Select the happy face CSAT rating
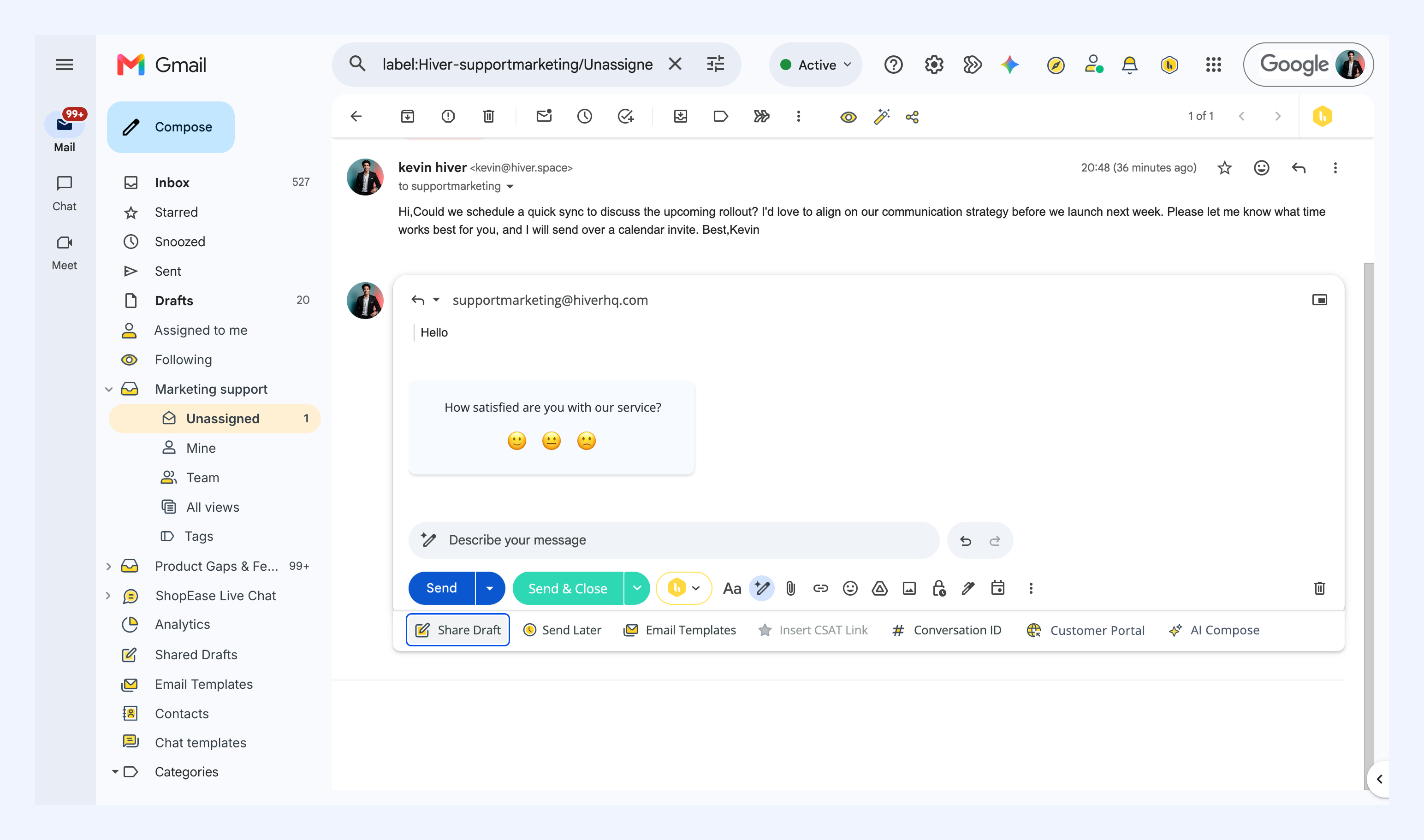 [x=517, y=440]
